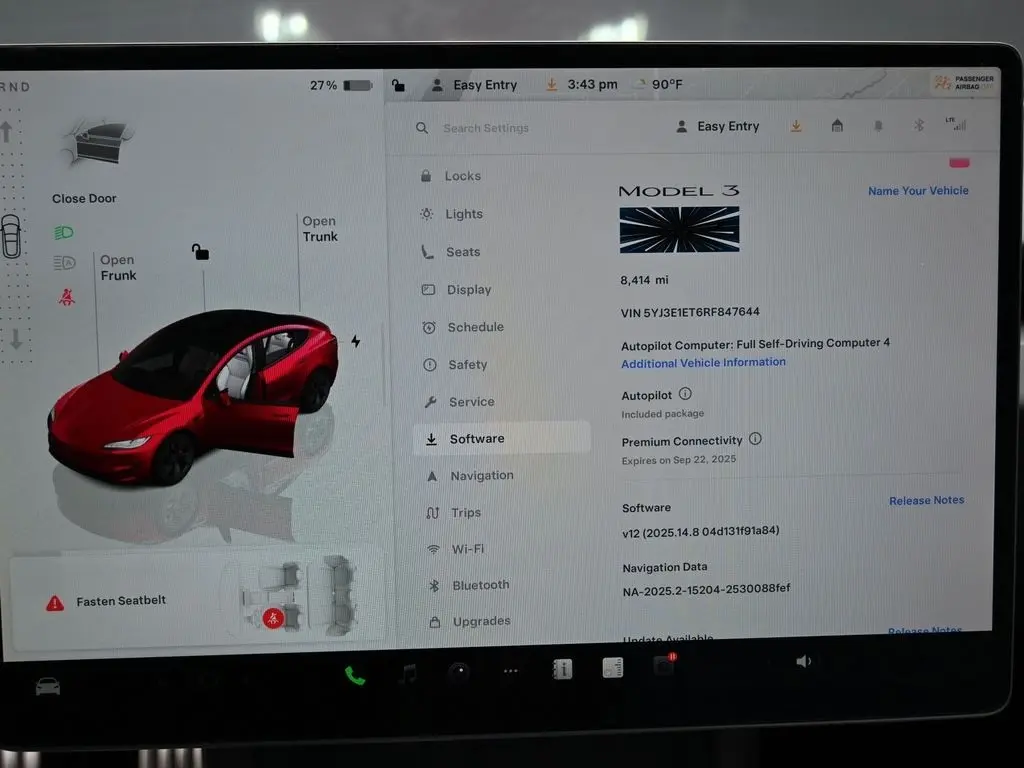Open the music app in dock

click(408, 673)
